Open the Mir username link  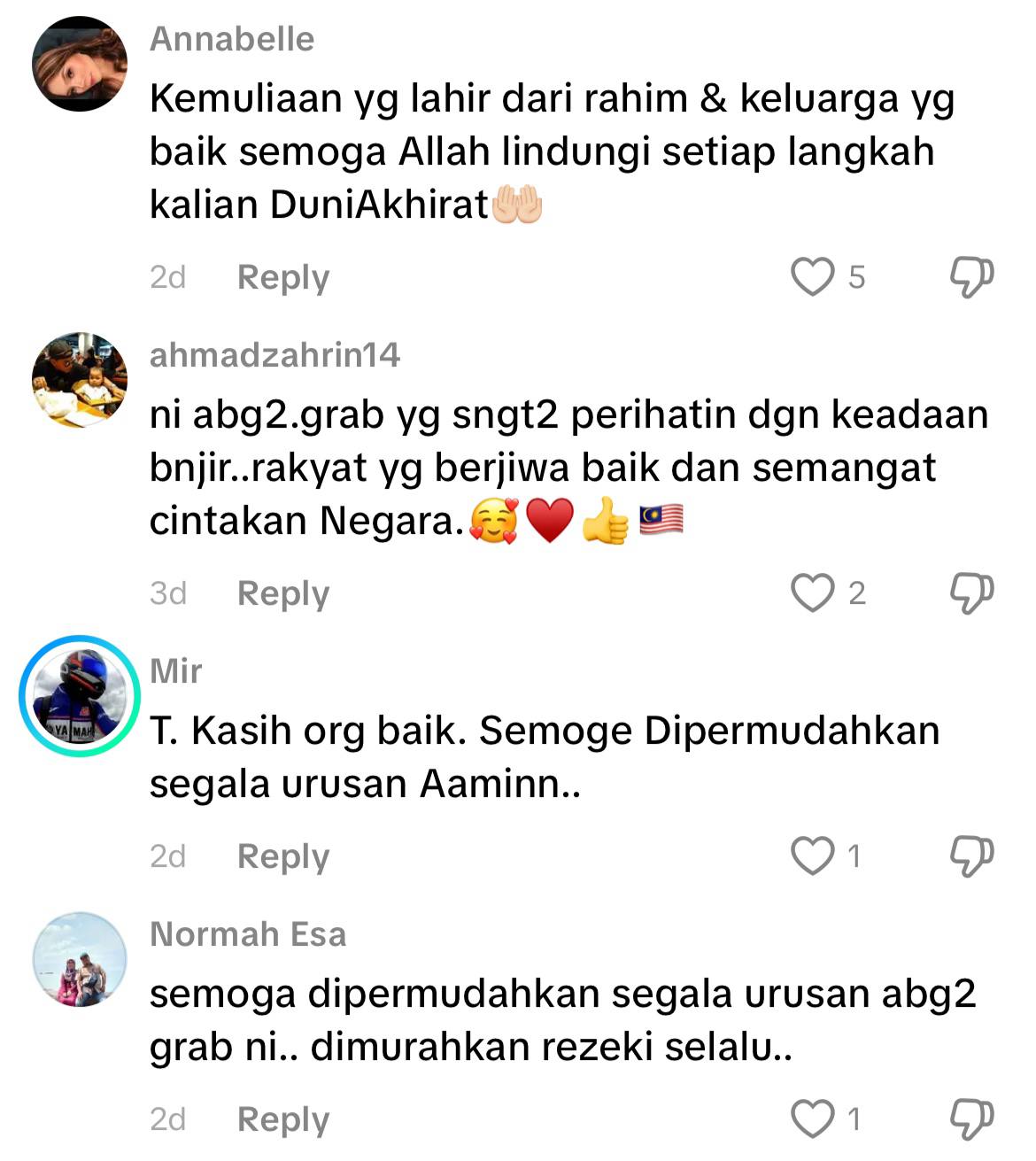click(175, 671)
